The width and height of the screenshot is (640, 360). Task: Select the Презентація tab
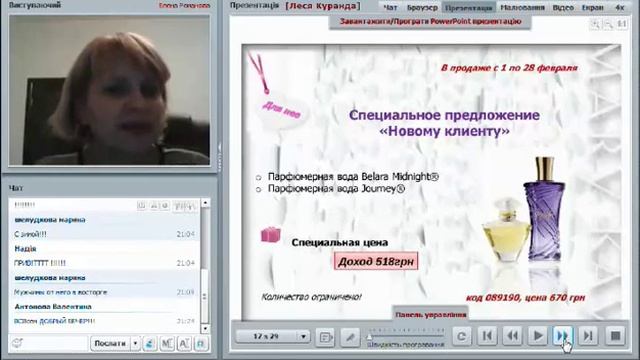click(469, 7)
